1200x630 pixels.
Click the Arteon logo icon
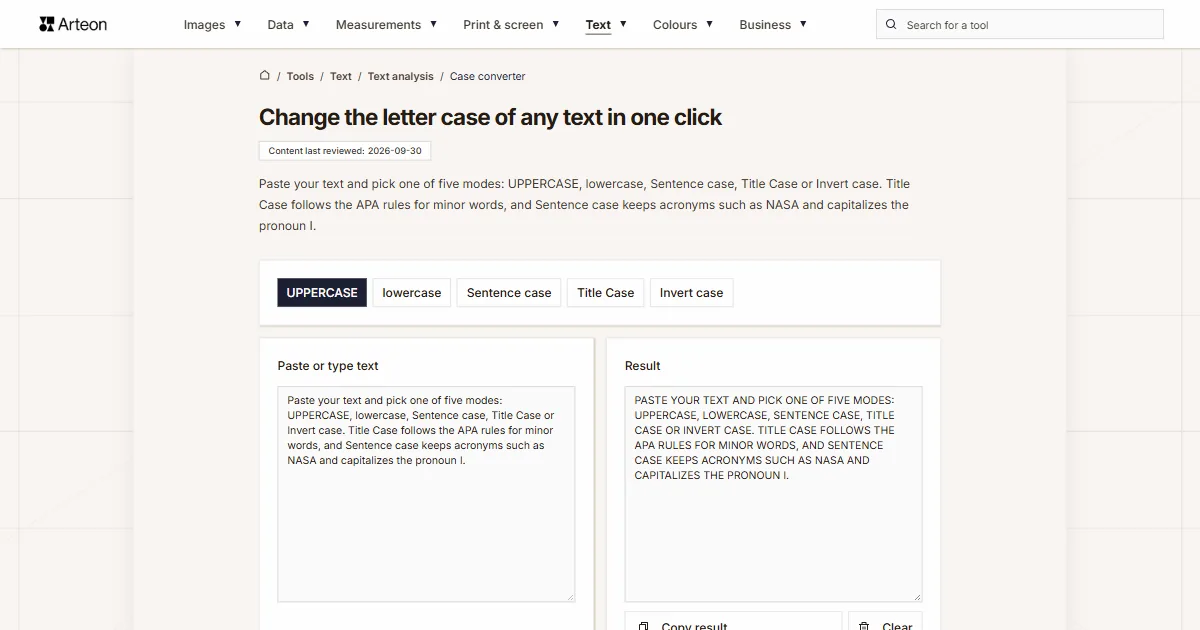pyautogui.click(x=47, y=24)
